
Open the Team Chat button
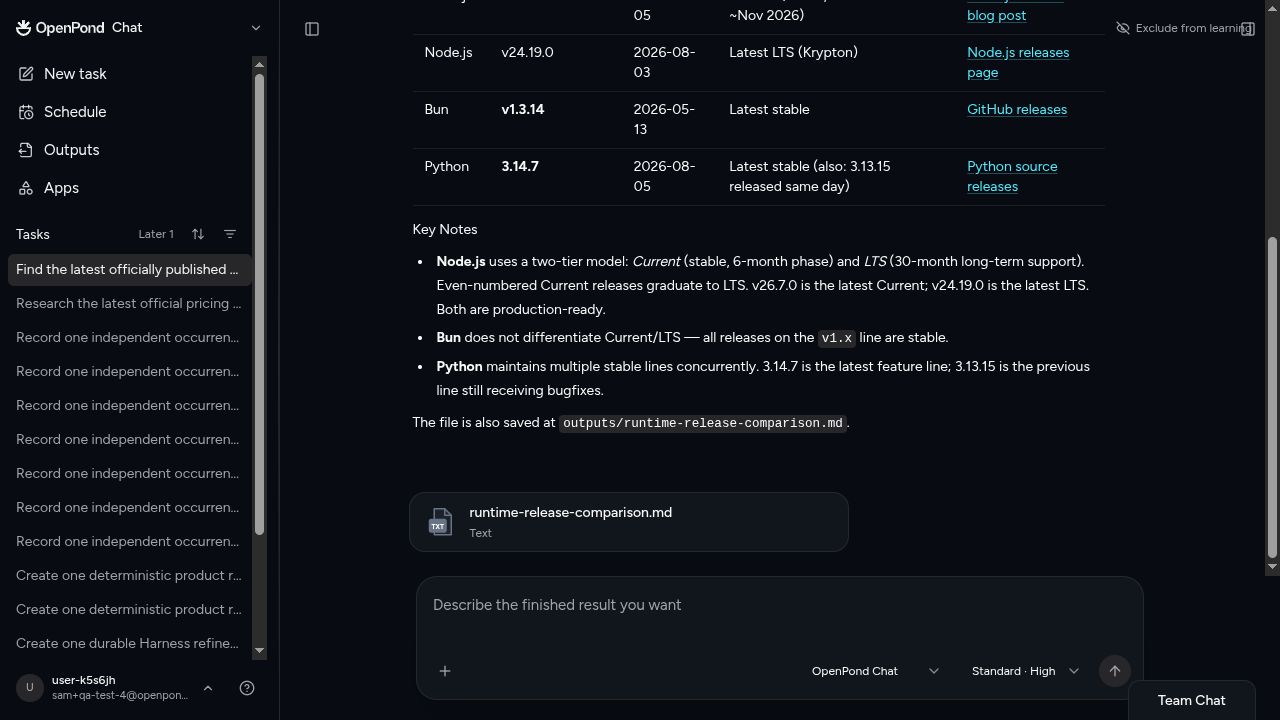coord(1191,700)
